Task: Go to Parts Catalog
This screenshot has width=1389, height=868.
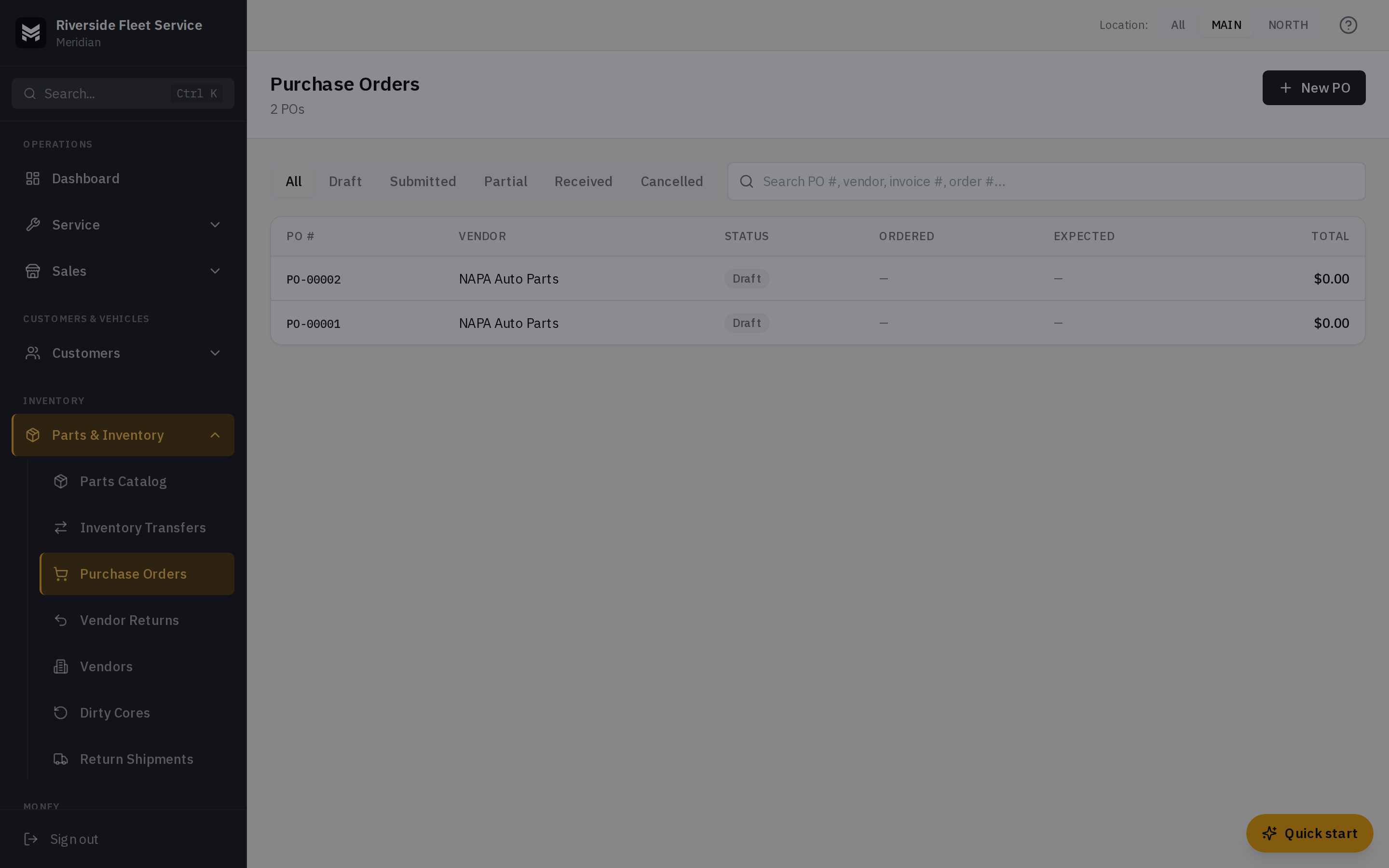Action: coord(136,482)
